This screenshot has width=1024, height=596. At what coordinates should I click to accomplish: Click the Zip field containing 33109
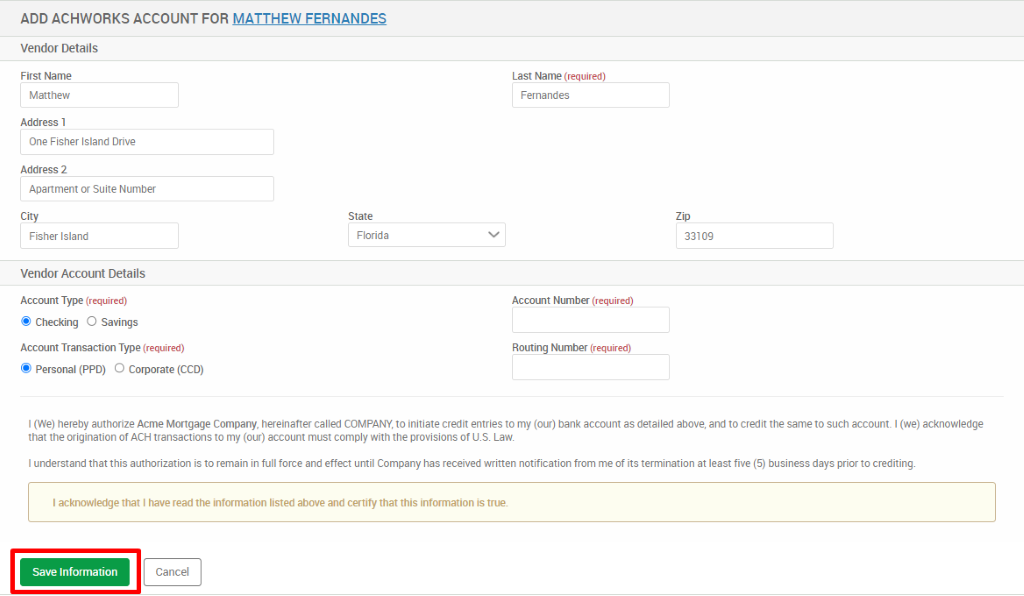point(754,235)
